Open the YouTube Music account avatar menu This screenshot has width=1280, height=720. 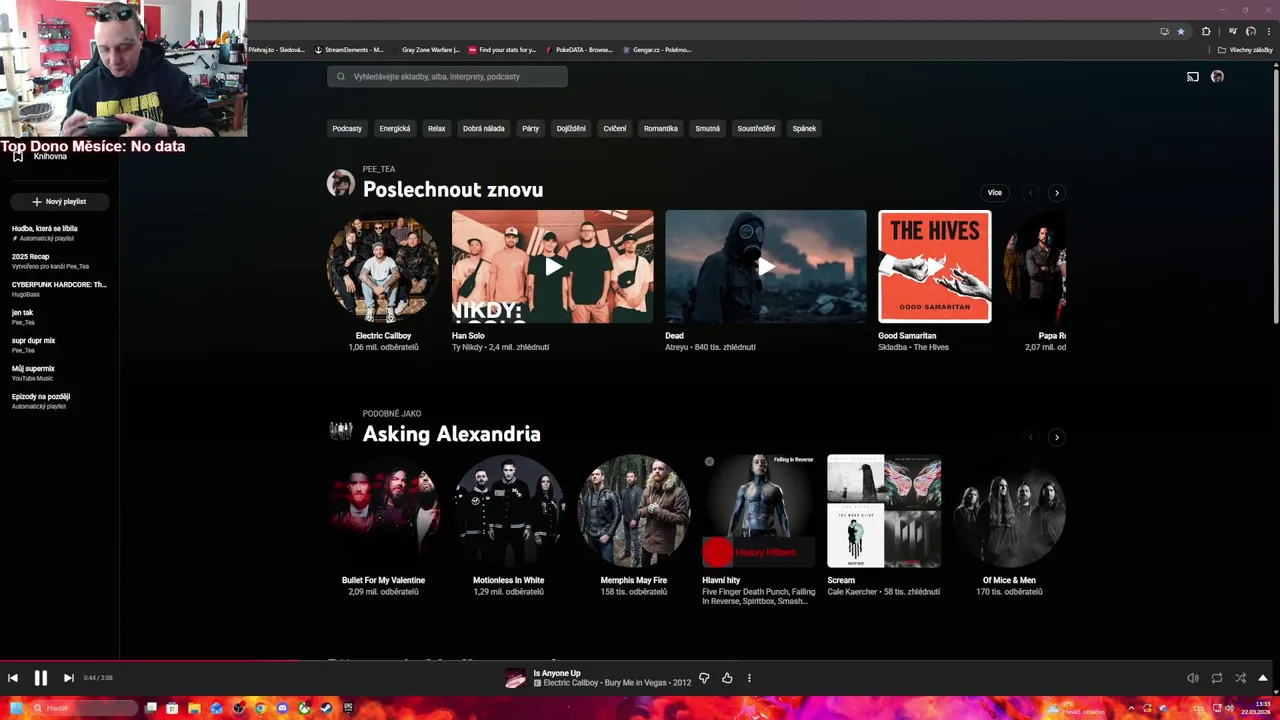click(1217, 77)
